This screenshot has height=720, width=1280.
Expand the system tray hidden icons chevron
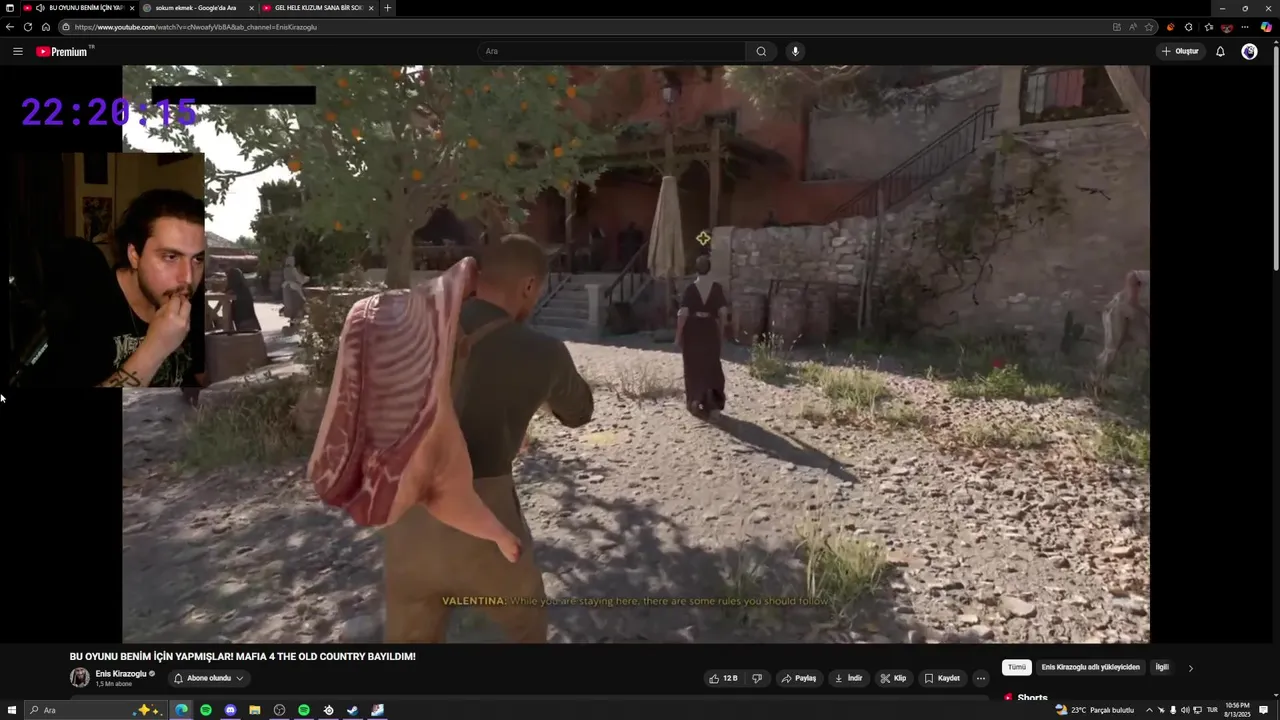(x=1149, y=710)
